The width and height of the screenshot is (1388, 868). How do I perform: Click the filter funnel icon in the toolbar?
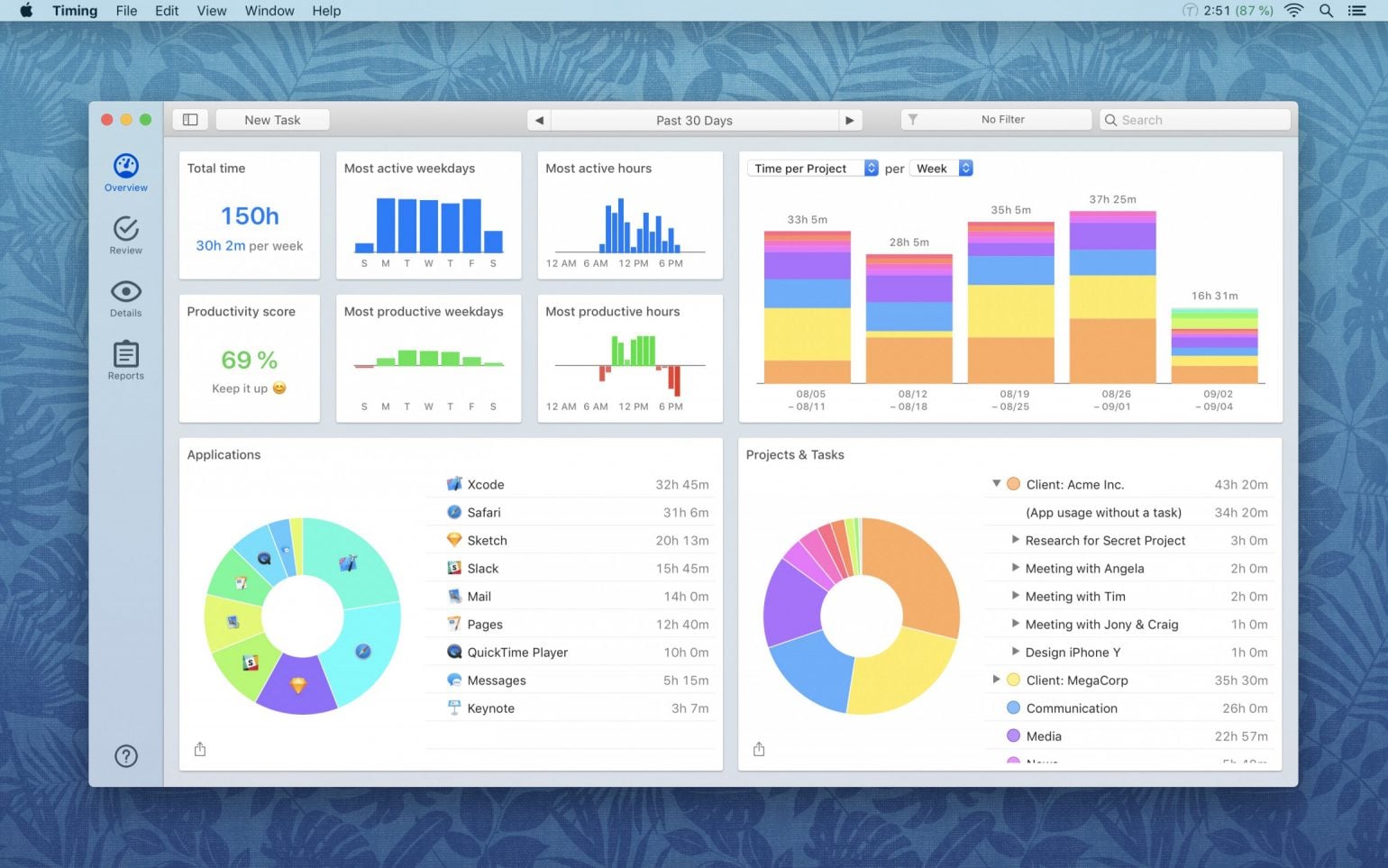coord(914,119)
